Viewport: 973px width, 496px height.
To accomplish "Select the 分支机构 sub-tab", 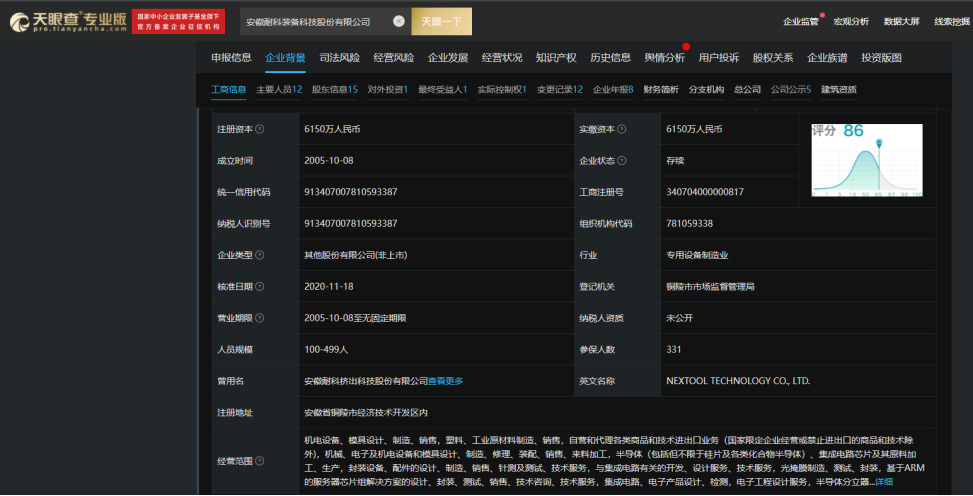I will (x=706, y=89).
